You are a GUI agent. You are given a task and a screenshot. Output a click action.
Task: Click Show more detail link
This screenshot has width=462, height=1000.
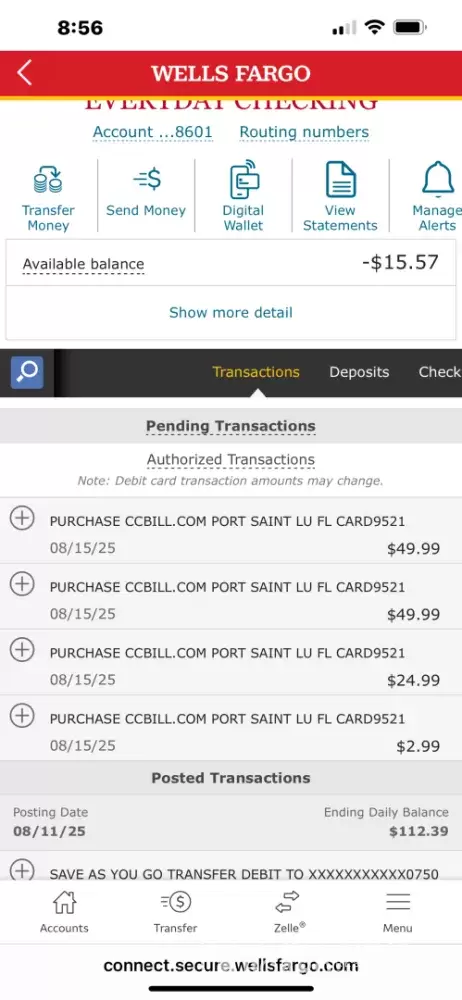point(231,312)
